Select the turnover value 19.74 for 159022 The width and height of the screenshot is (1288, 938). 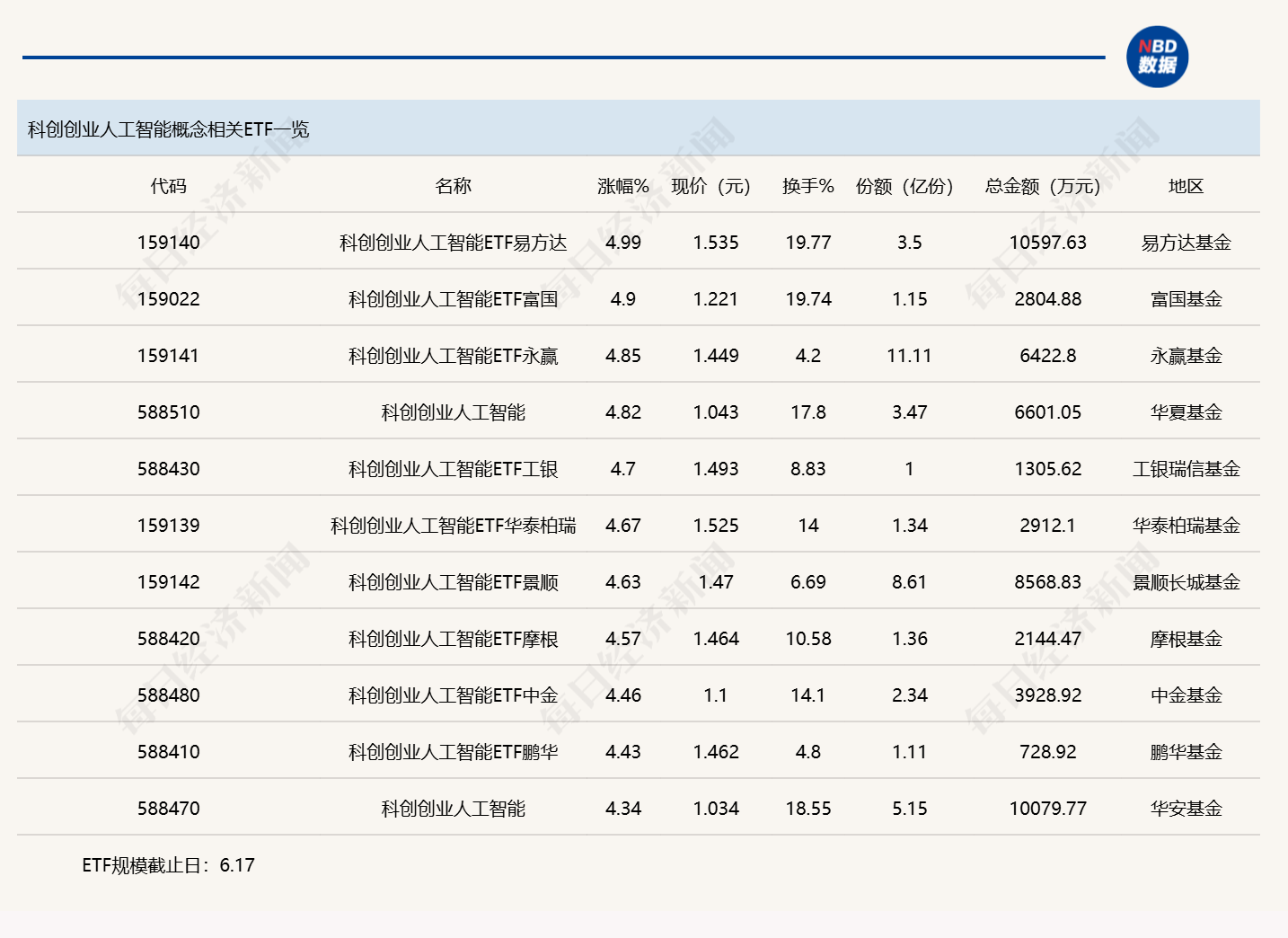(x=808, y=299)
